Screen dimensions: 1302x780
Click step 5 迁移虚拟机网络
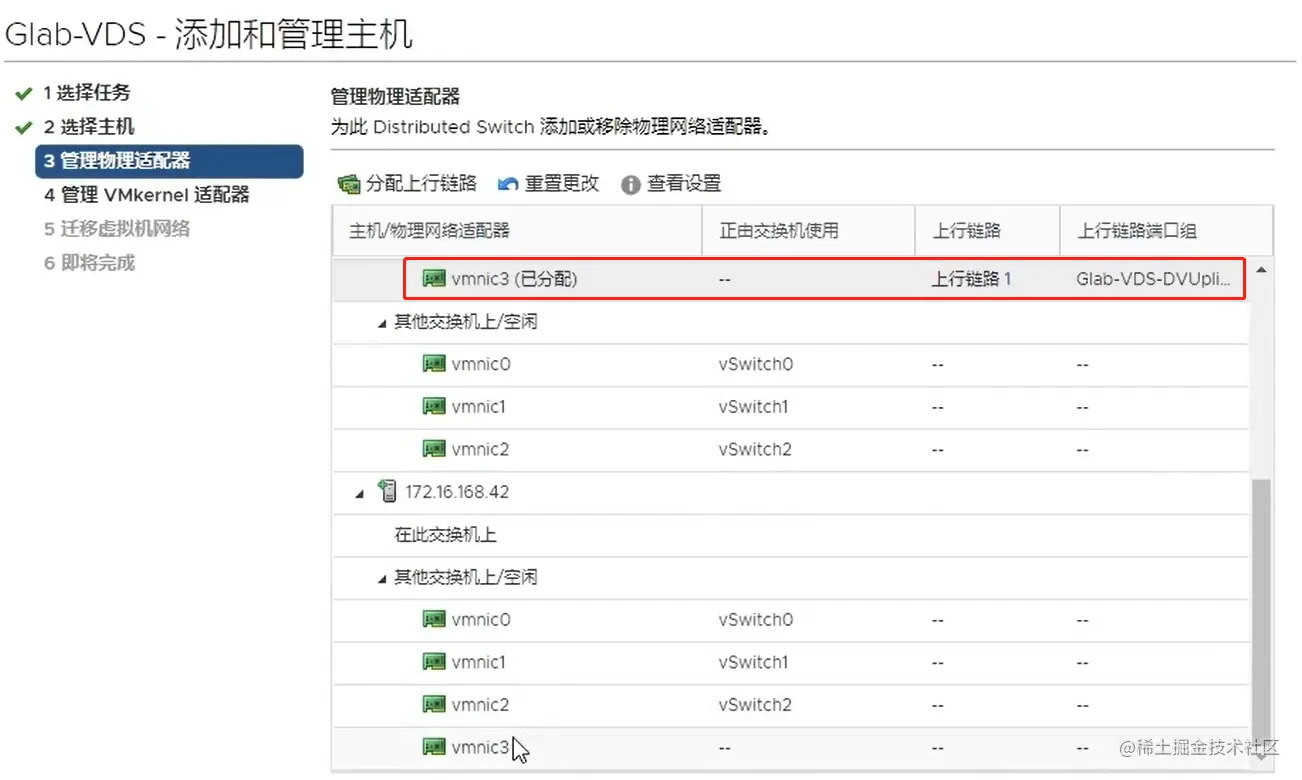116,229
